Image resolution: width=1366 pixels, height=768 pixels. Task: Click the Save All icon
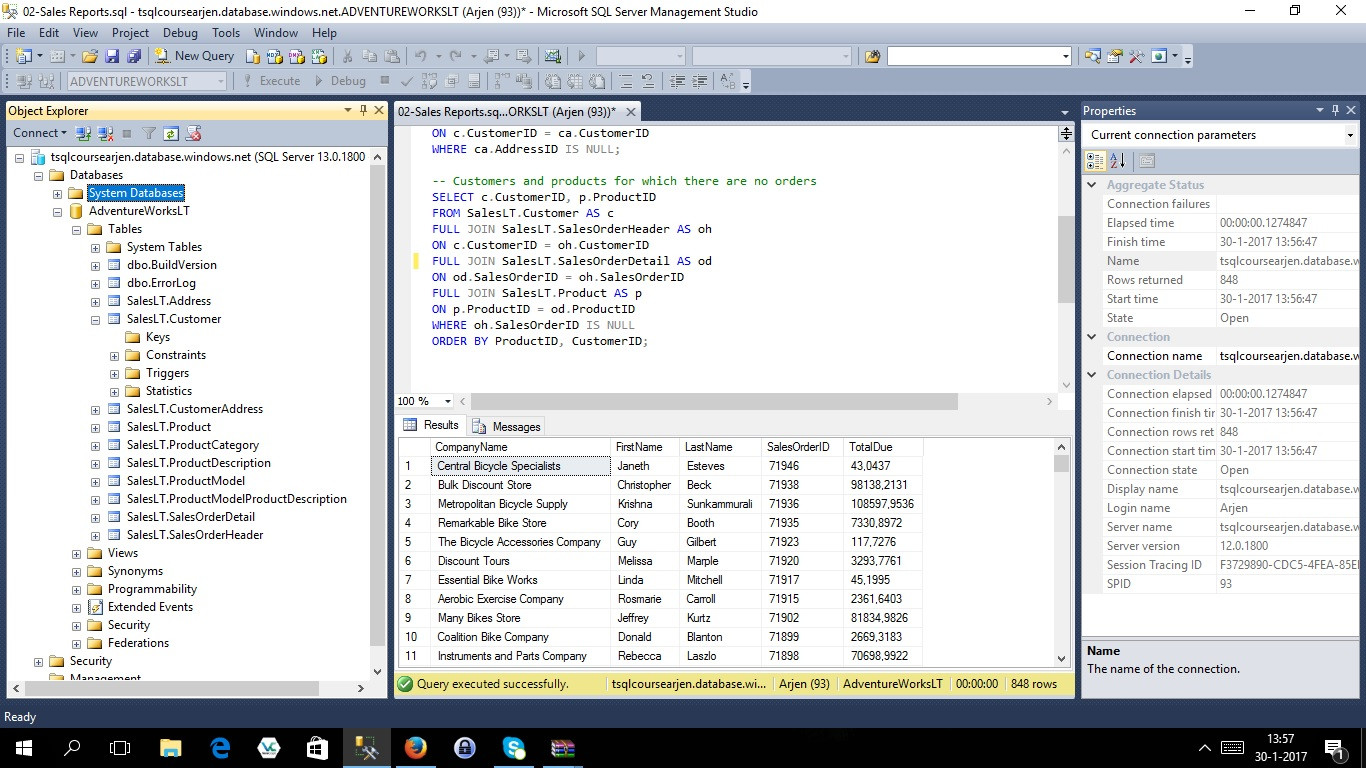133,56
